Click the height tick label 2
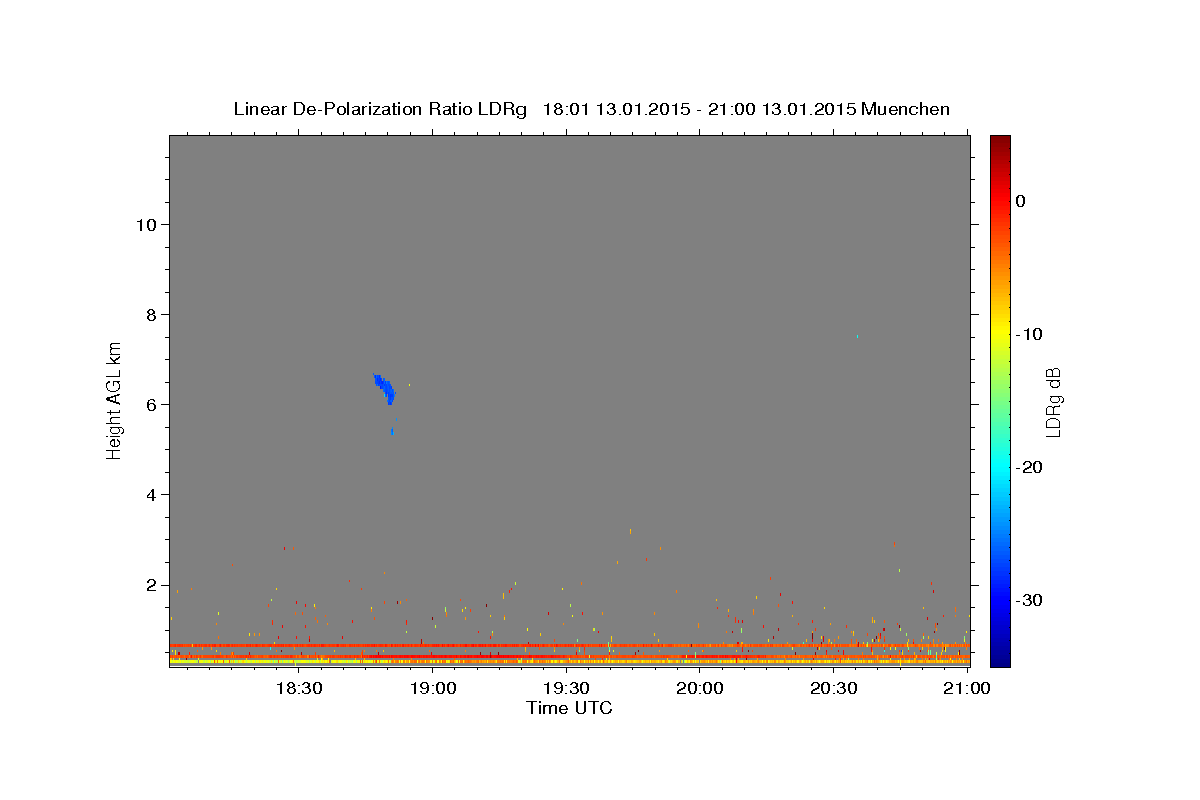The height and width of the screenshot is (800, 1200). (149, 585)
